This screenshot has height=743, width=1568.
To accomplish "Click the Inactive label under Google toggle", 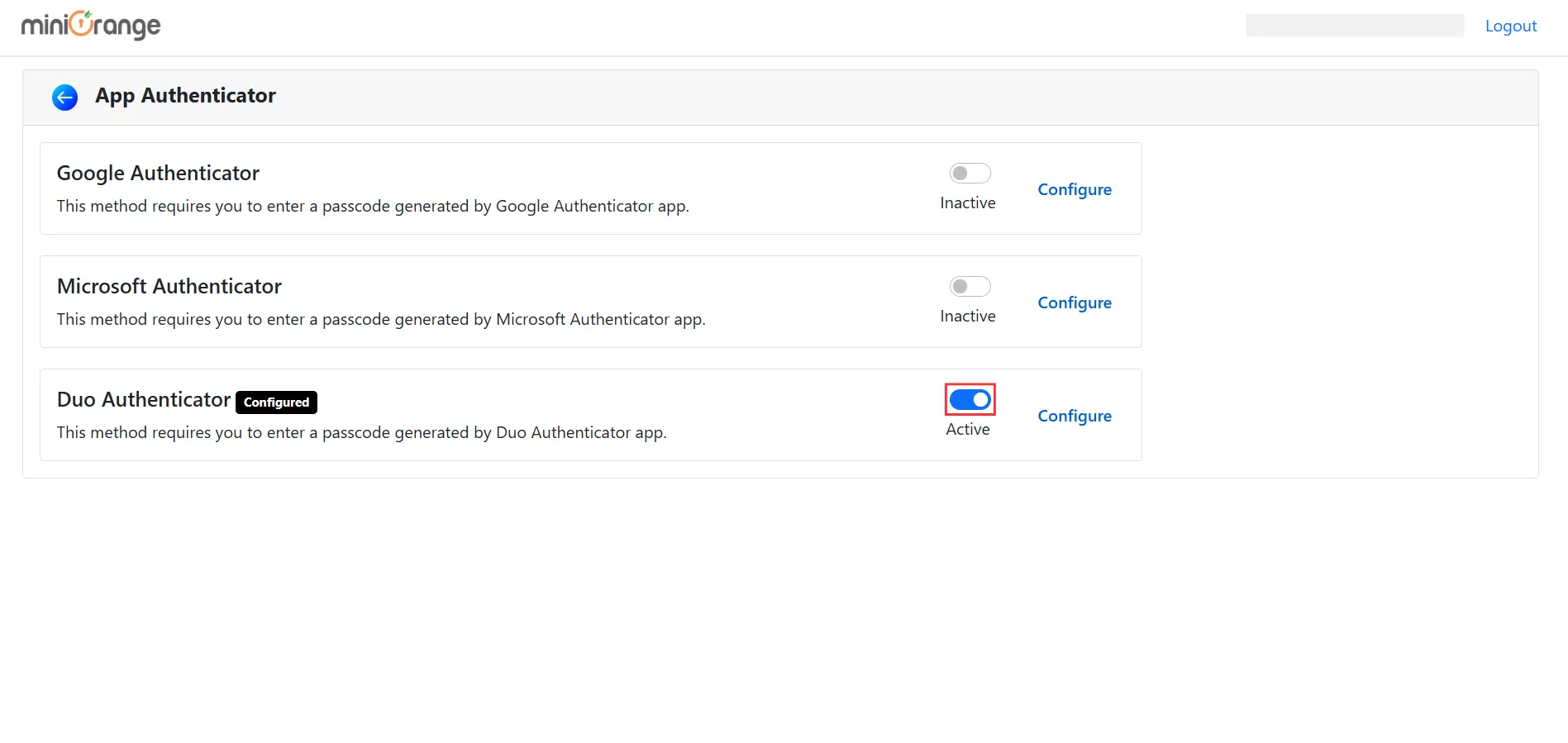I will coord(968,202).
